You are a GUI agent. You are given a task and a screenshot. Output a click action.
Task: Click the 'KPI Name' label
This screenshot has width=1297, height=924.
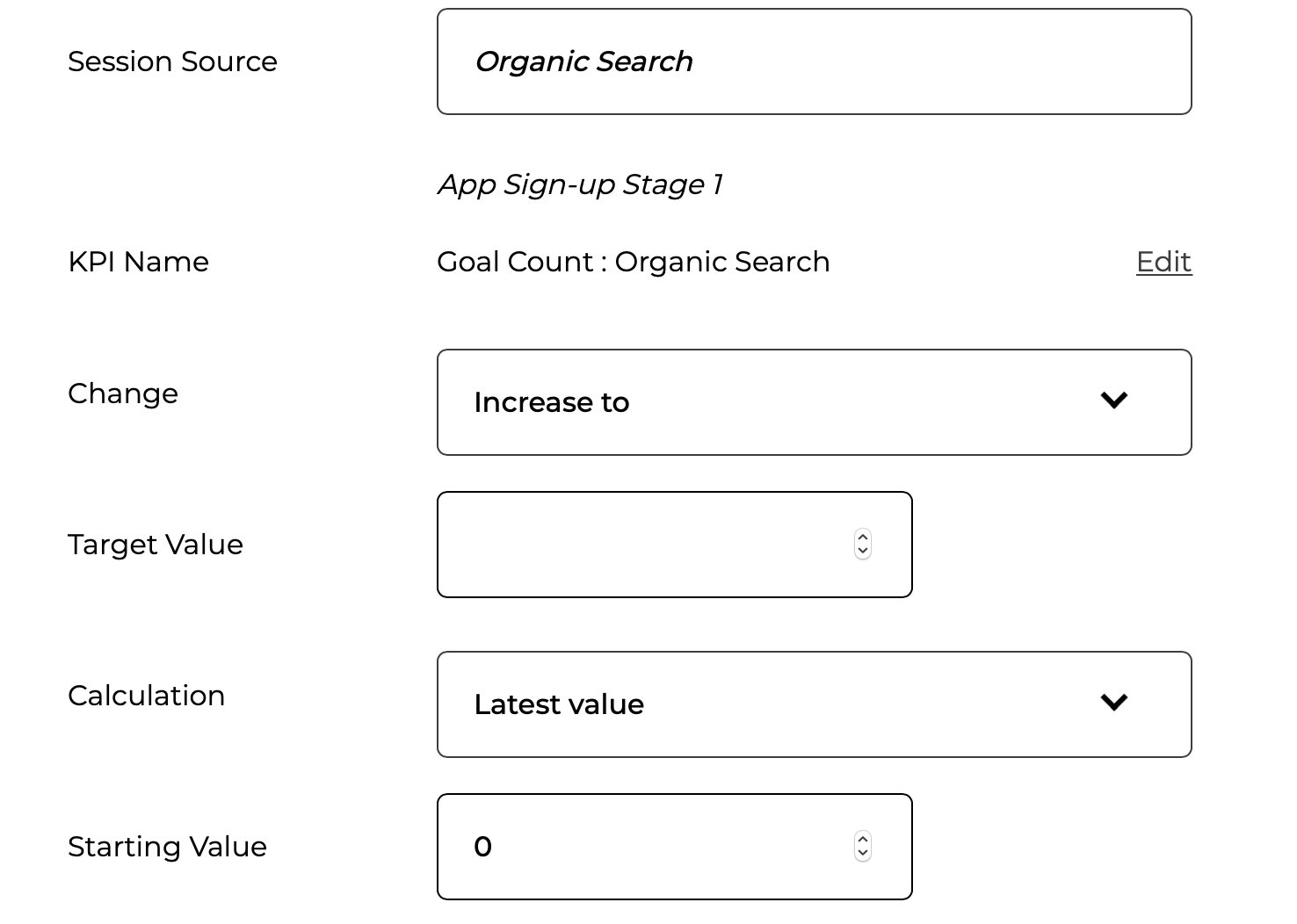coord(138,262)
